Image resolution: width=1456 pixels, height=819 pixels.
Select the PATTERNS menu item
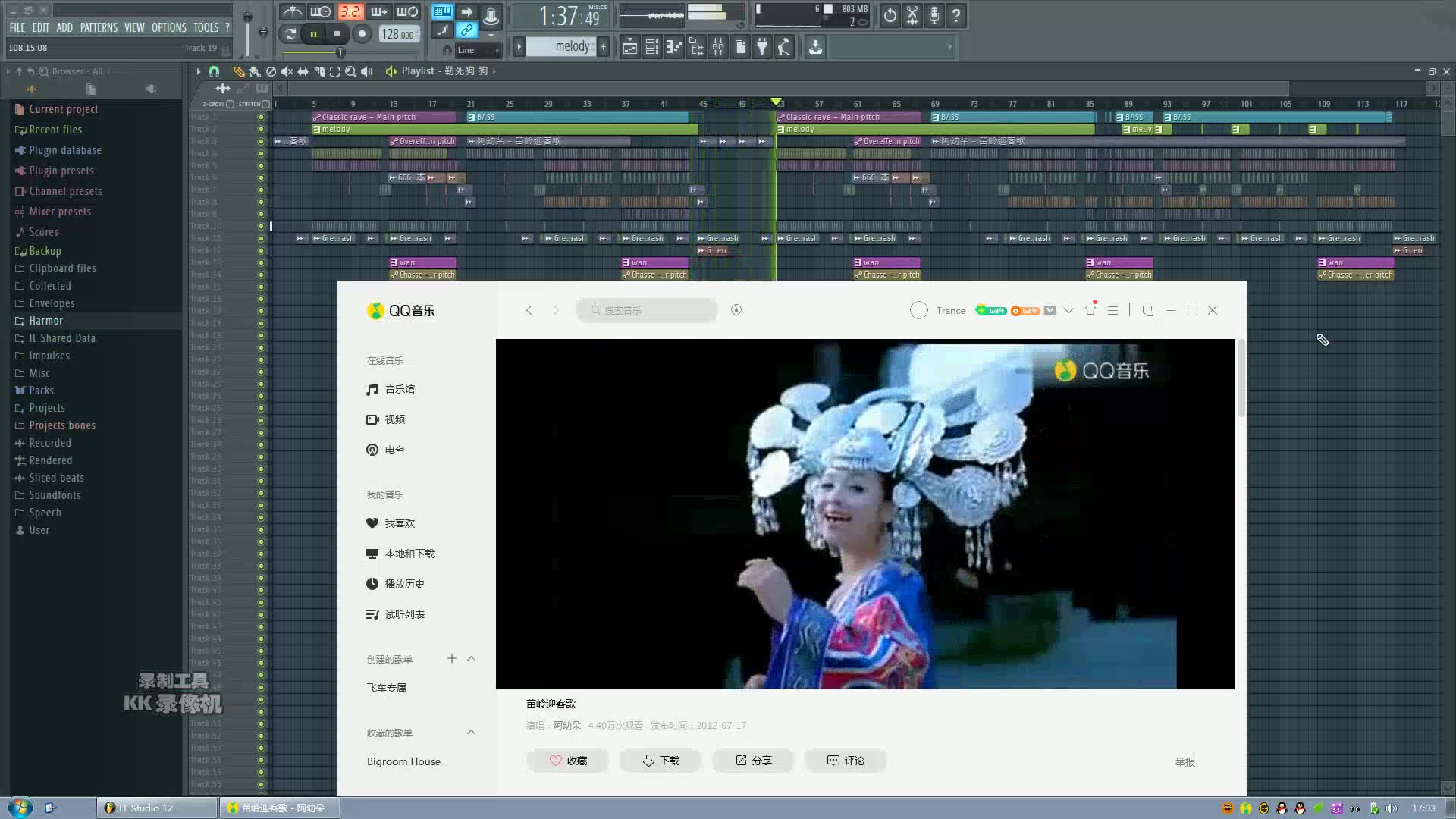click(x=98, y=27)
